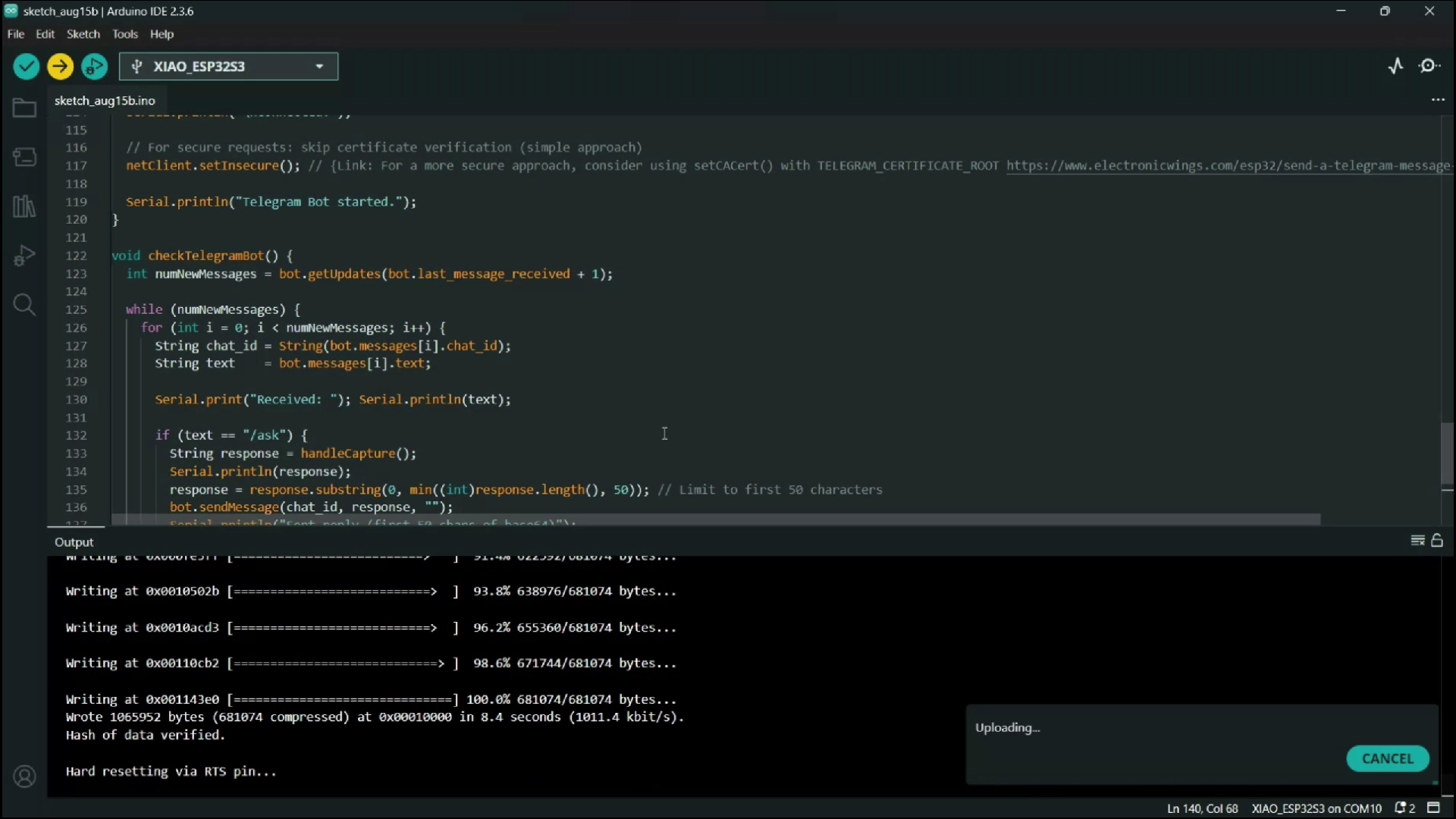This screenshot has height=819, width=1456.
Task: Click bot.getUpdates on line 123
Action: click(x=329, y=274)
